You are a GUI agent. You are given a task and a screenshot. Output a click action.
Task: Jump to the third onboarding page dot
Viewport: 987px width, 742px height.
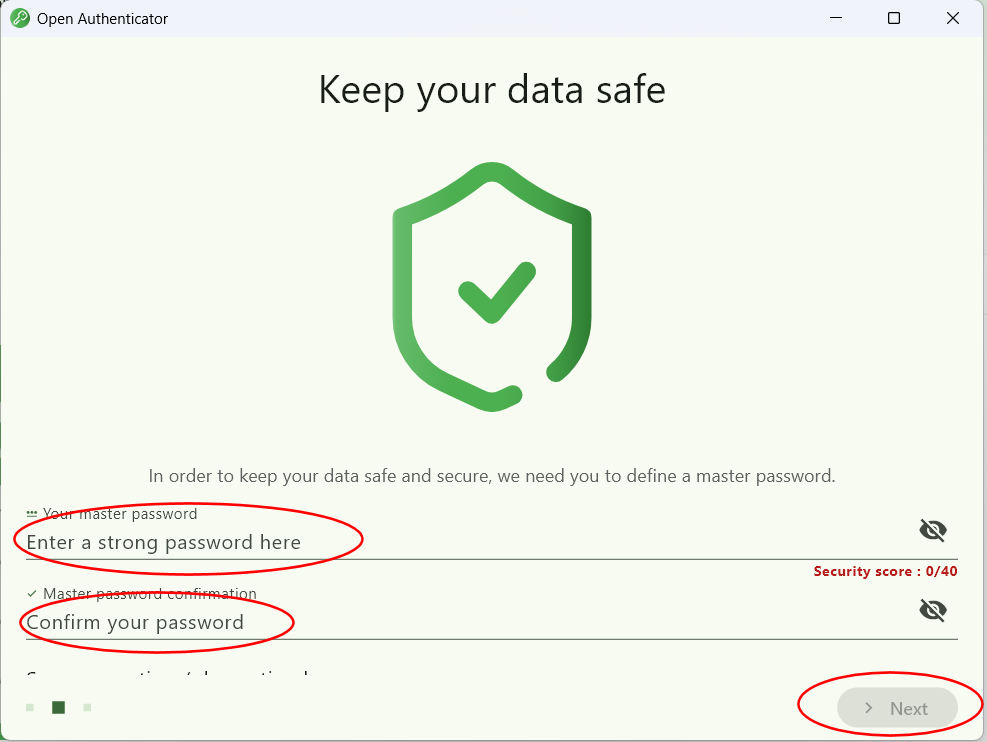(88, 708)
